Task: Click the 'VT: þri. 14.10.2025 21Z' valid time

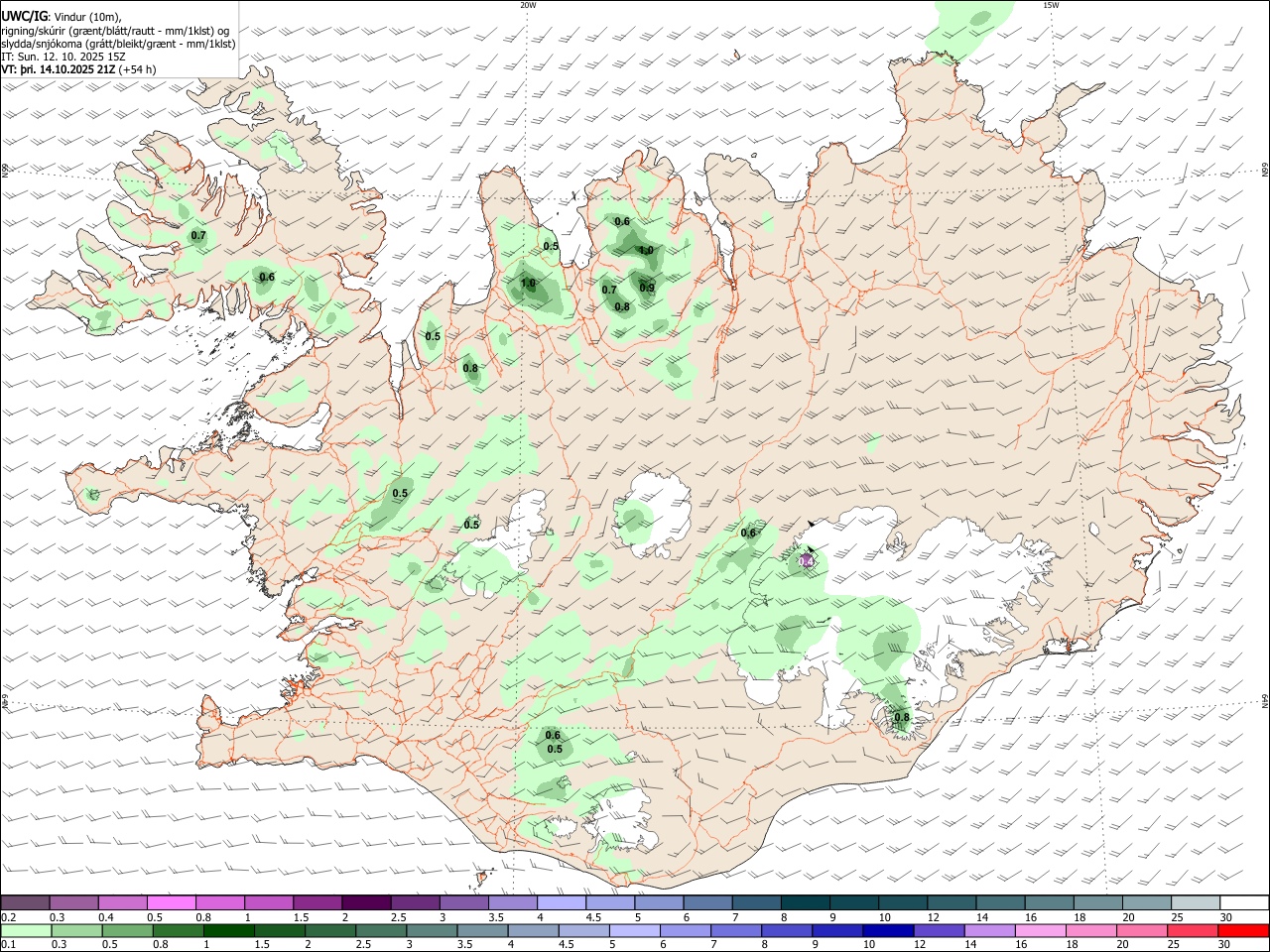Action: point(58,70)
